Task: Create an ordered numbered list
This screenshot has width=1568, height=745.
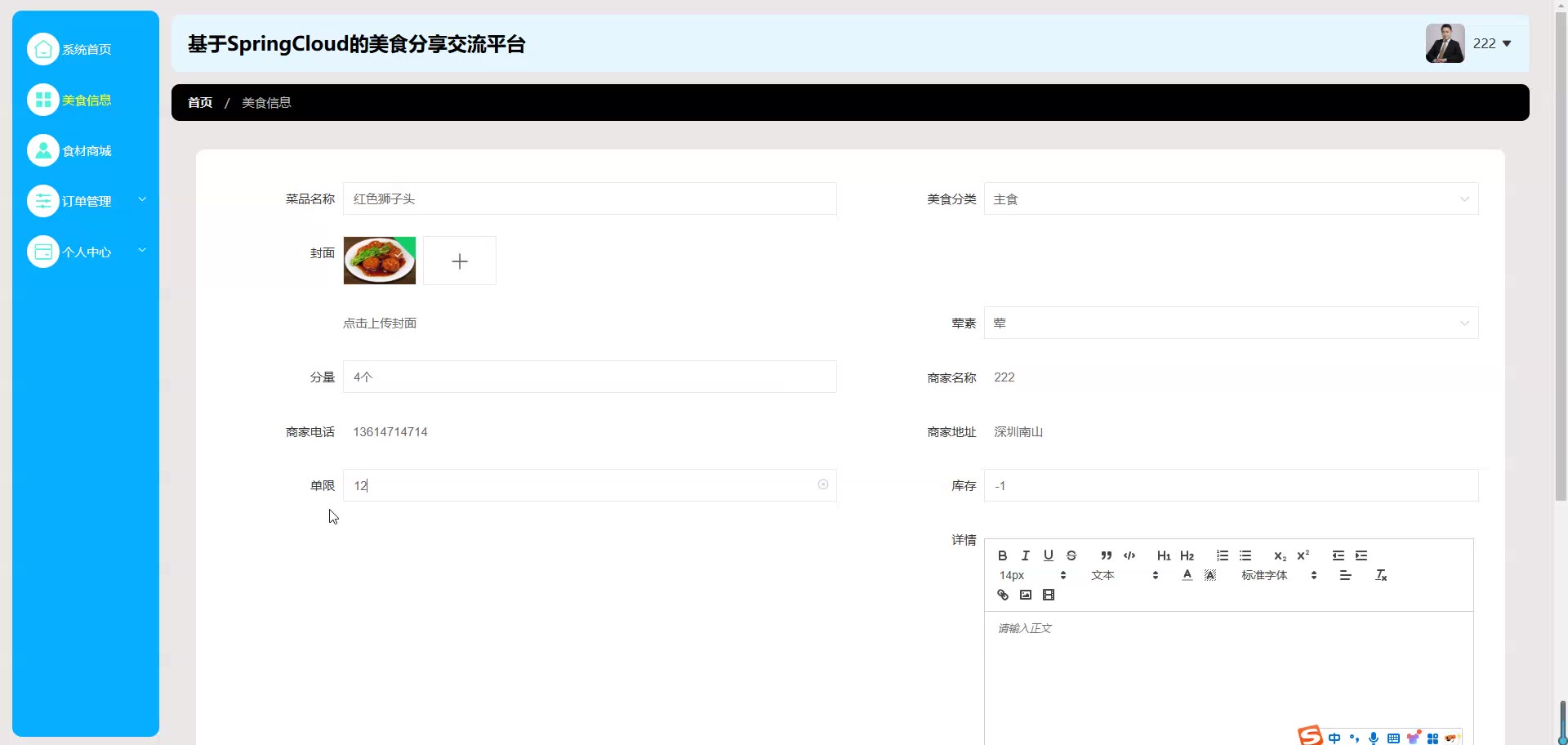Action: coord(1223,555)
